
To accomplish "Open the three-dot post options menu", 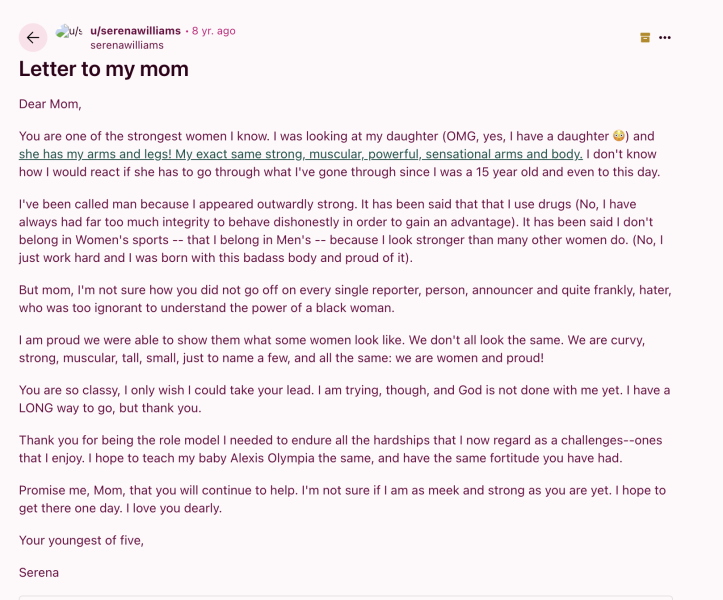I will click(x=665, y=38).
